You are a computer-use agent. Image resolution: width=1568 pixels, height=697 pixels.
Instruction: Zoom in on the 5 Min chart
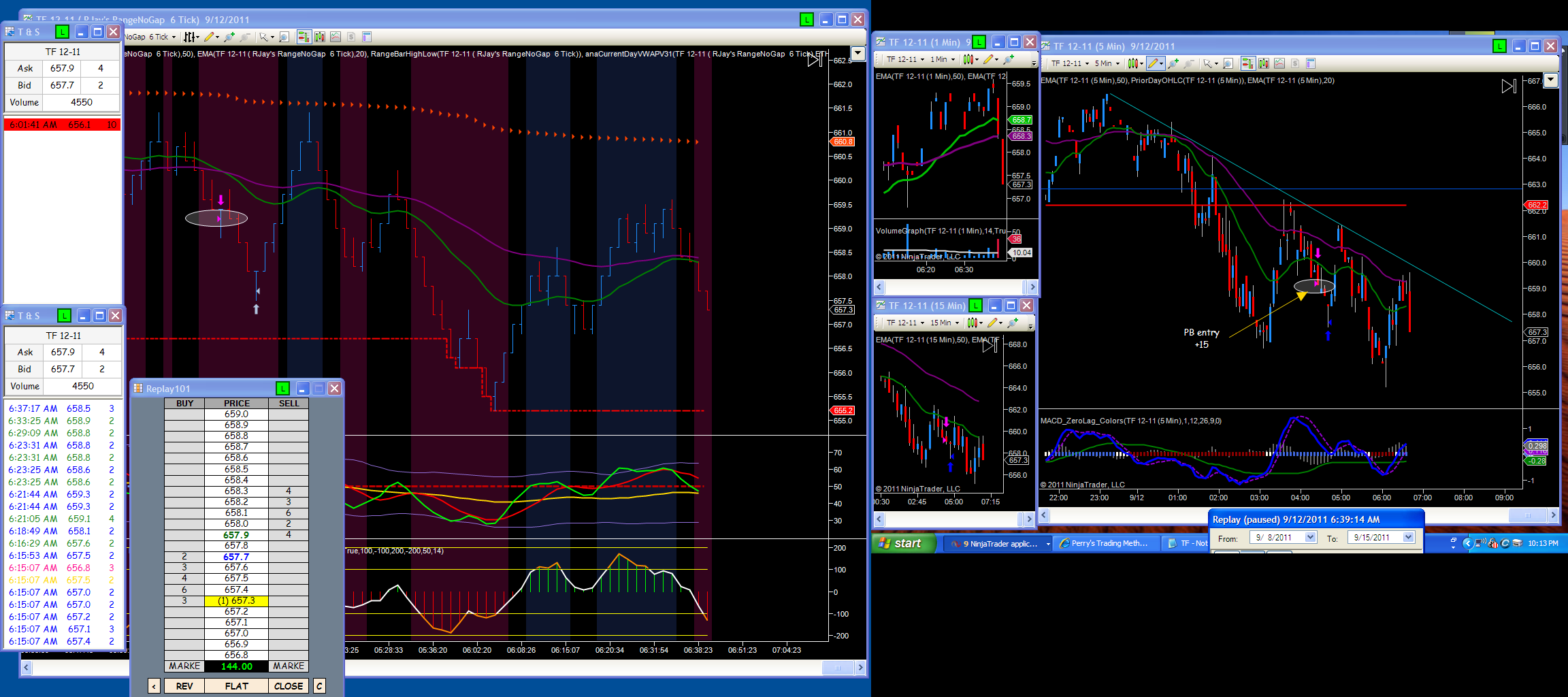[x=1173, y=63]
